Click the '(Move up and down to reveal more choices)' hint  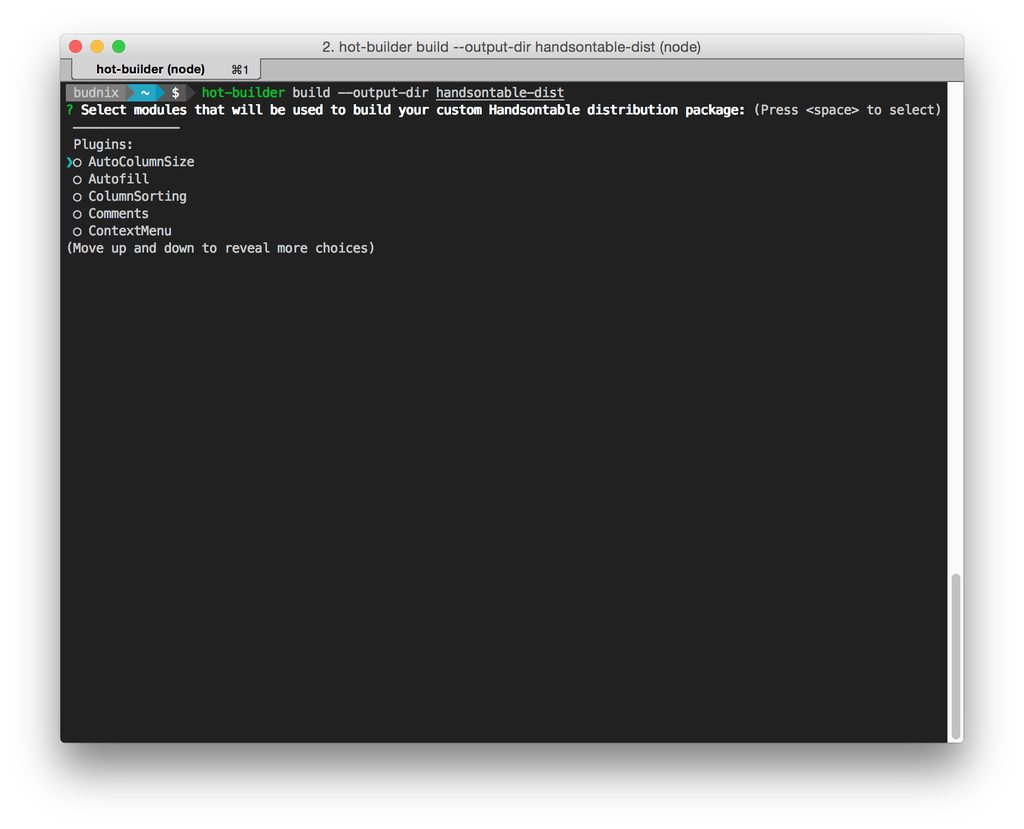(x=221, y=248)
